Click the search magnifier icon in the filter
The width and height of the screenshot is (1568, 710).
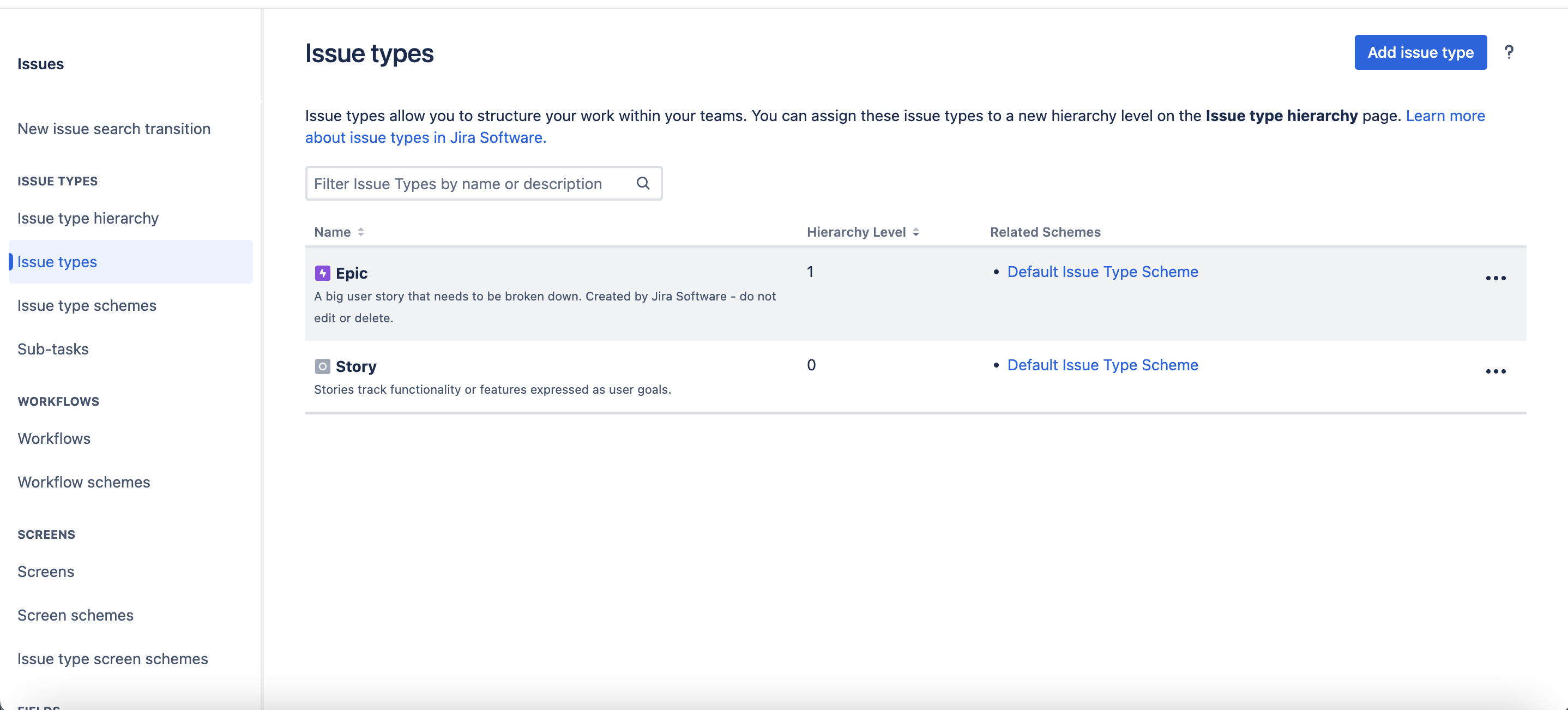[x=643, y=183]
